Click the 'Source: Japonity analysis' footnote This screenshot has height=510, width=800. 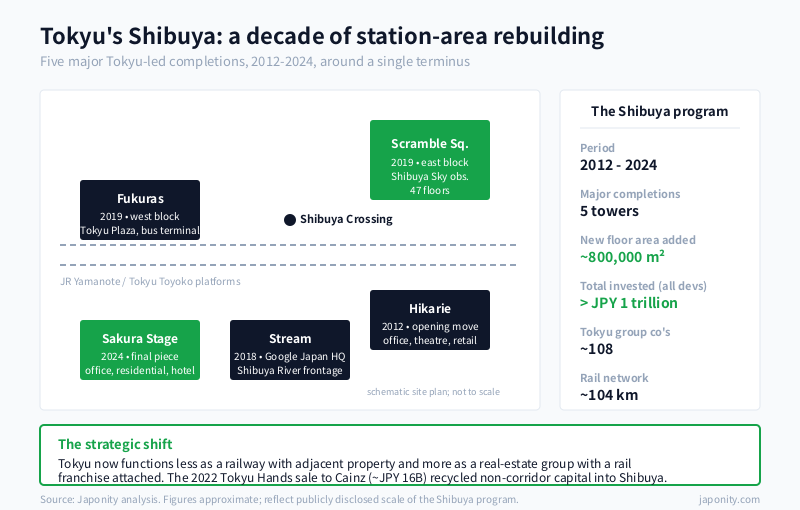point(279,499)
